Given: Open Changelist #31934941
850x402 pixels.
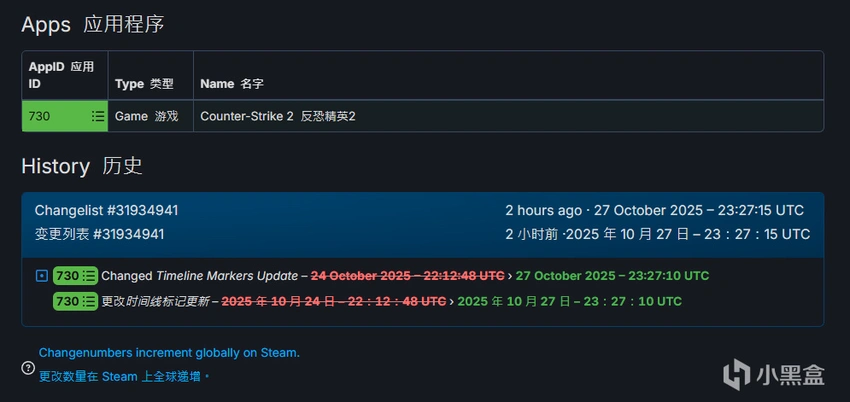Looking at the screenshot, I should click(106, 210).
